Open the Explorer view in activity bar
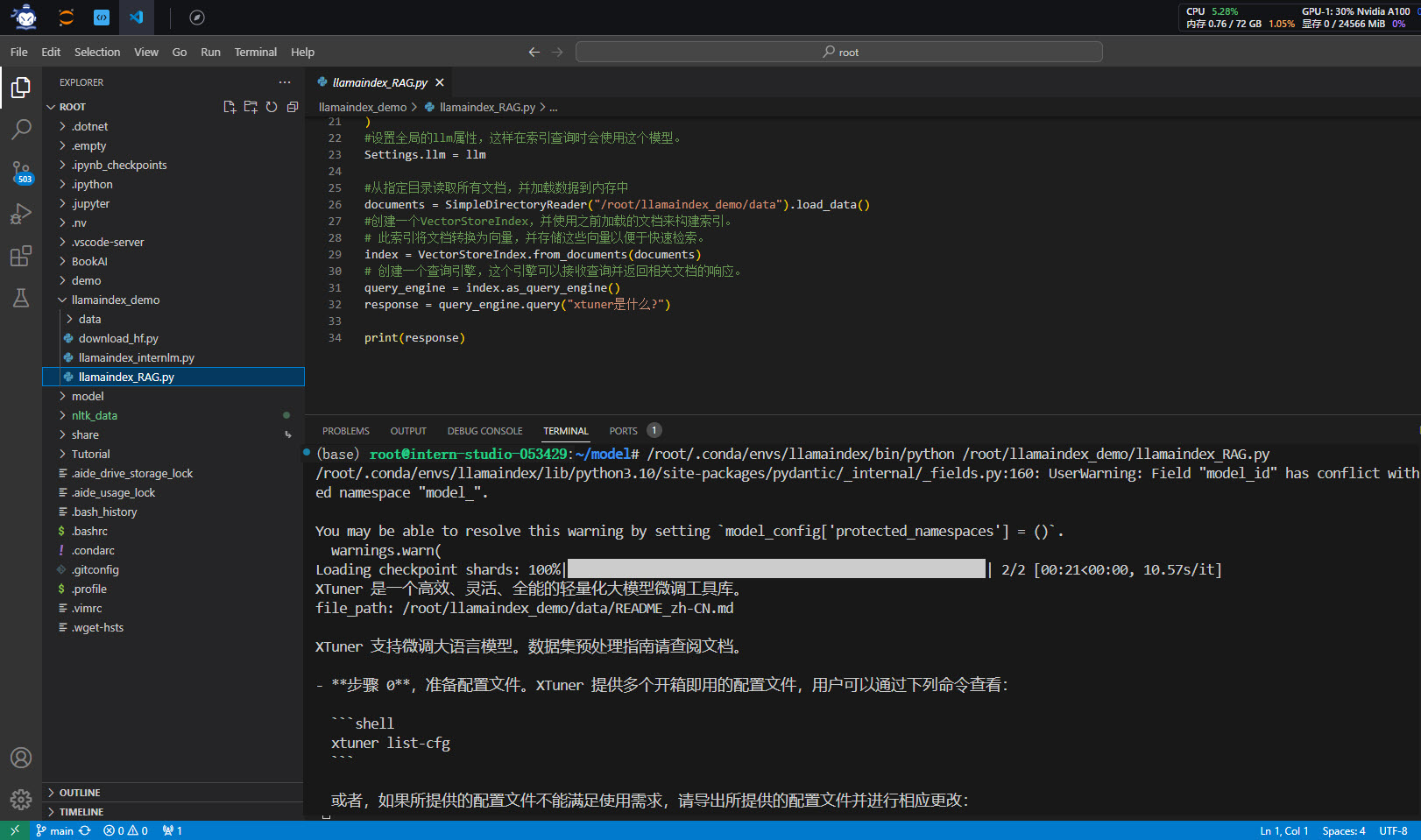The image size is (1421, 840). (21, 88)
